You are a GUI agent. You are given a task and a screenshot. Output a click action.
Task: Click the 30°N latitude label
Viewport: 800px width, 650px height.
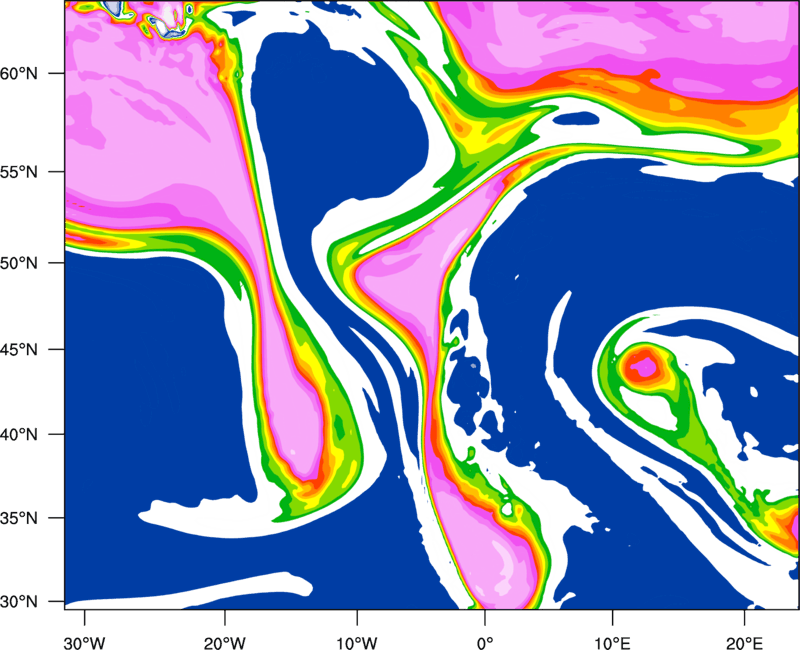(x=31, y=601)
